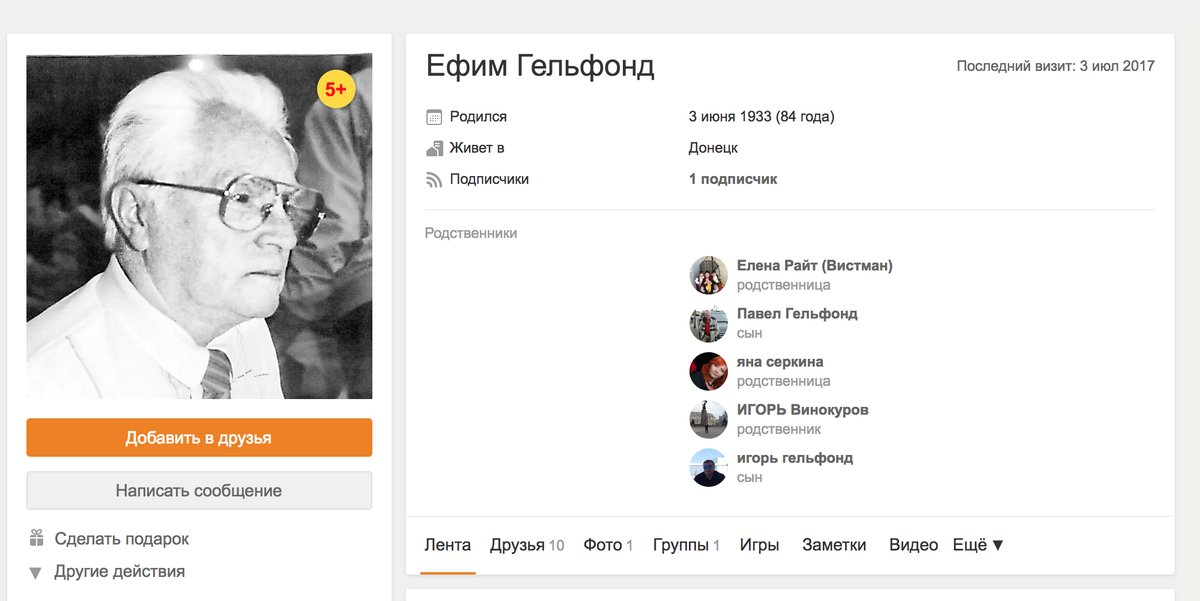Click the Написать сообщение button
Screen dimensions: 1200x601
click(x=199, y=490)
